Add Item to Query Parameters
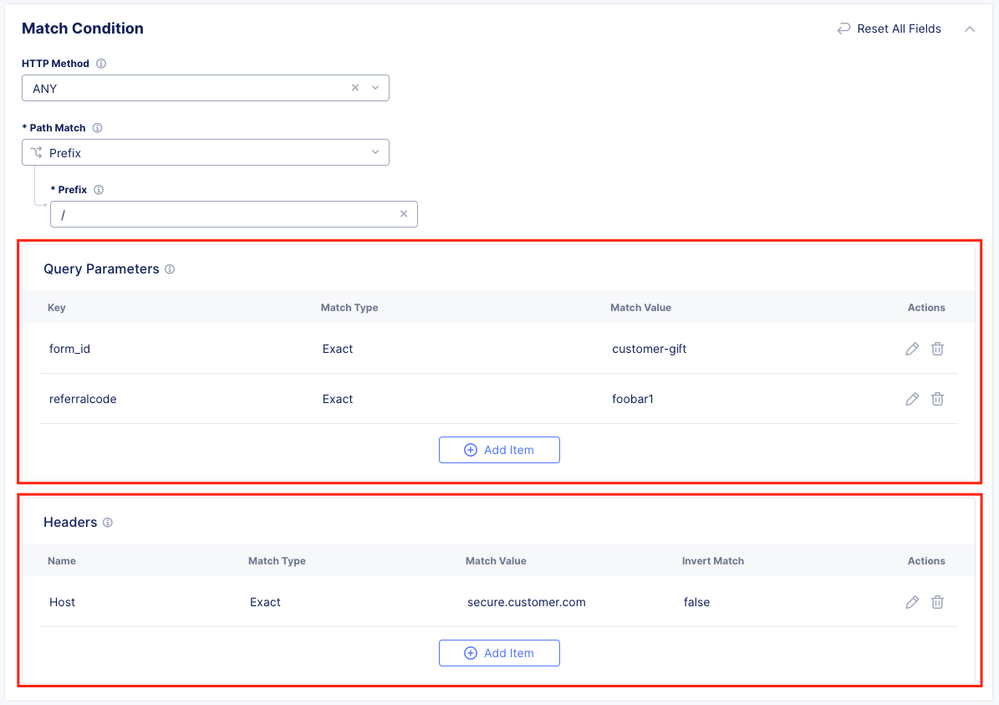 (x=499, y=450)
